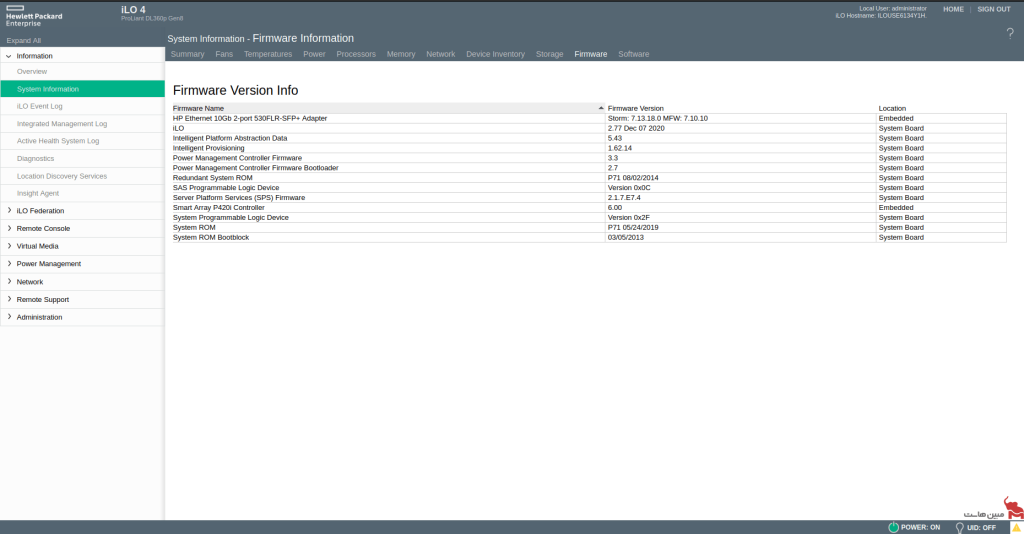This screenshot has width=1024, height=534.
Task: Switch to the Storage tab
Action: 549,54
